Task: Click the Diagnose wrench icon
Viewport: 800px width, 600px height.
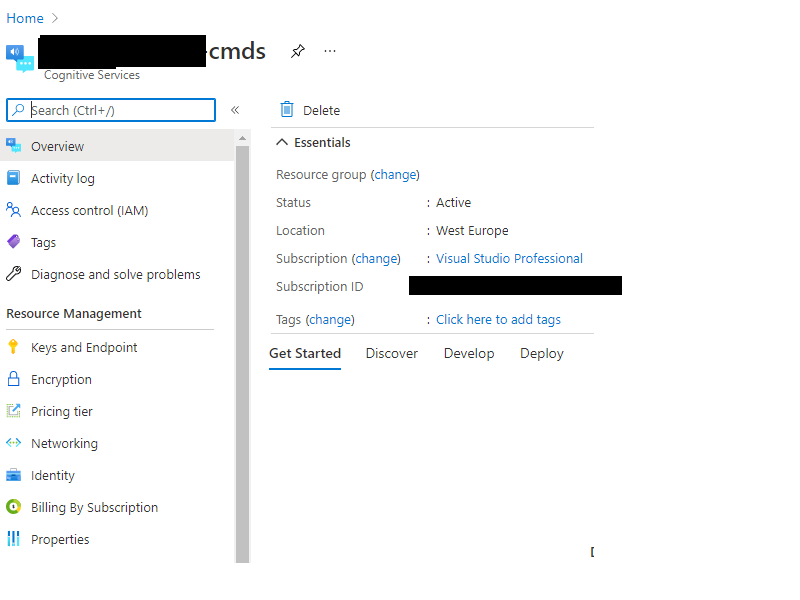Action: [14, 273]
